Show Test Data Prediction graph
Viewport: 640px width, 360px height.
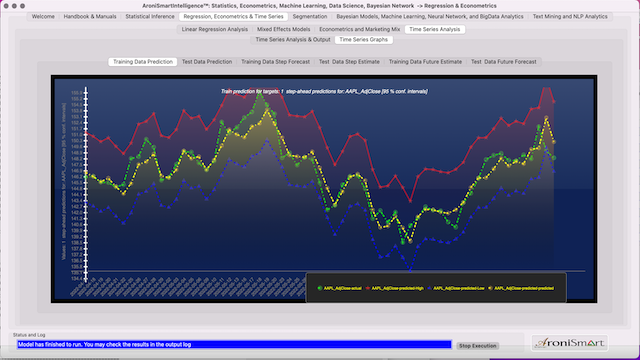207,62
